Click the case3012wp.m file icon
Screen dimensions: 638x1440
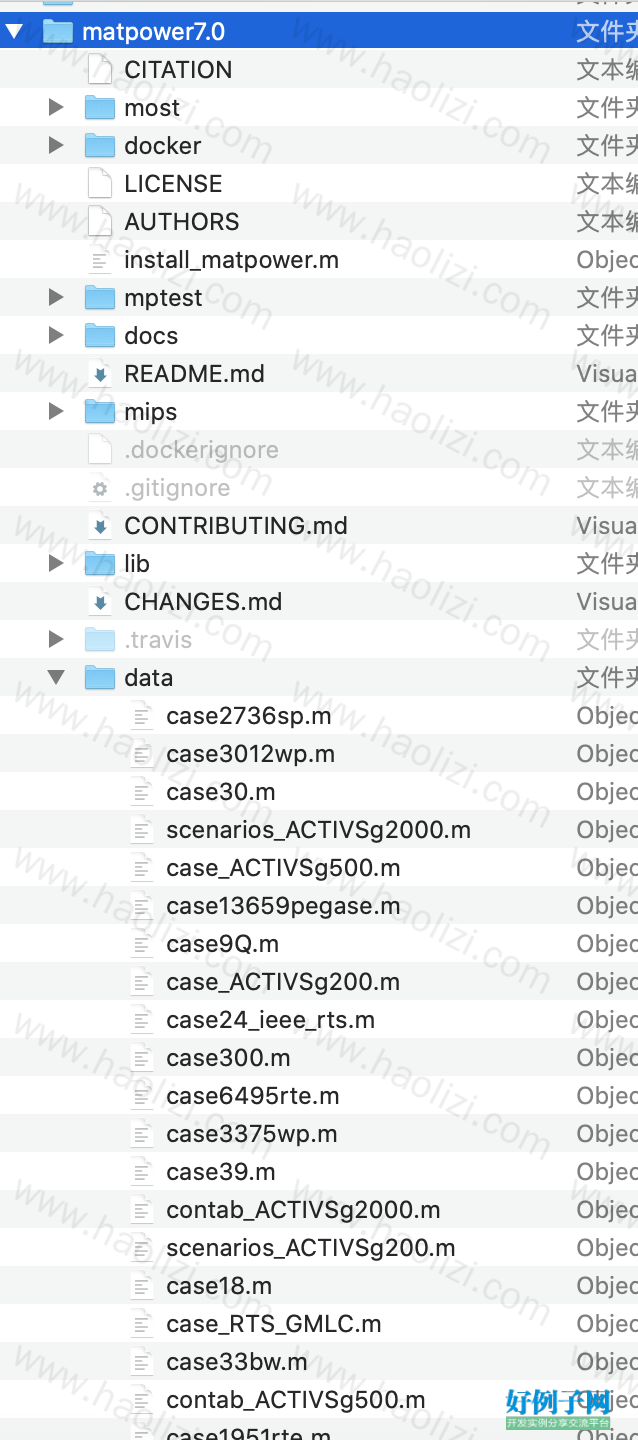[142, 754]
